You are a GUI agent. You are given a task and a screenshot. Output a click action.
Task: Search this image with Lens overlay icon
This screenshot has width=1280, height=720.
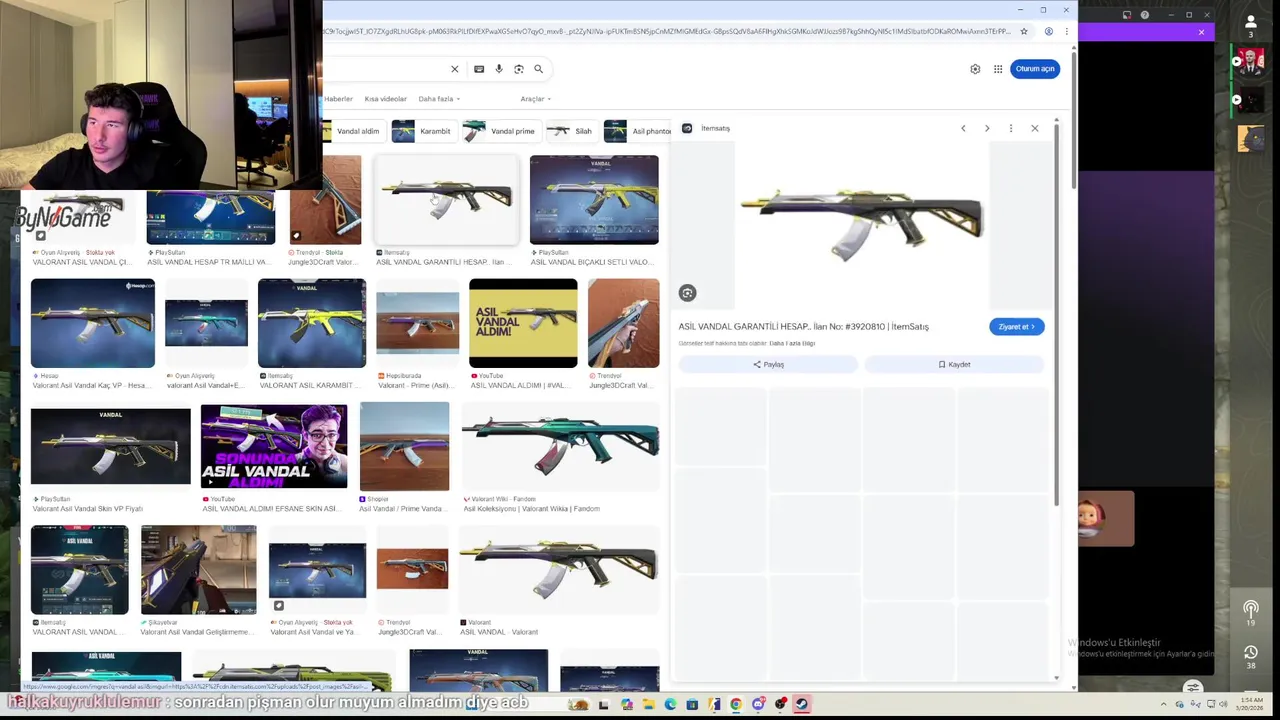(687, 293)
